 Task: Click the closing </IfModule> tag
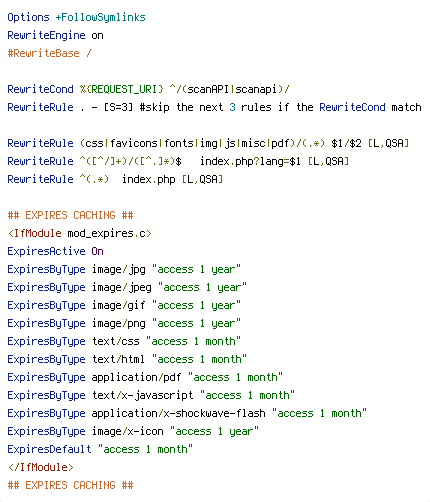40,467
